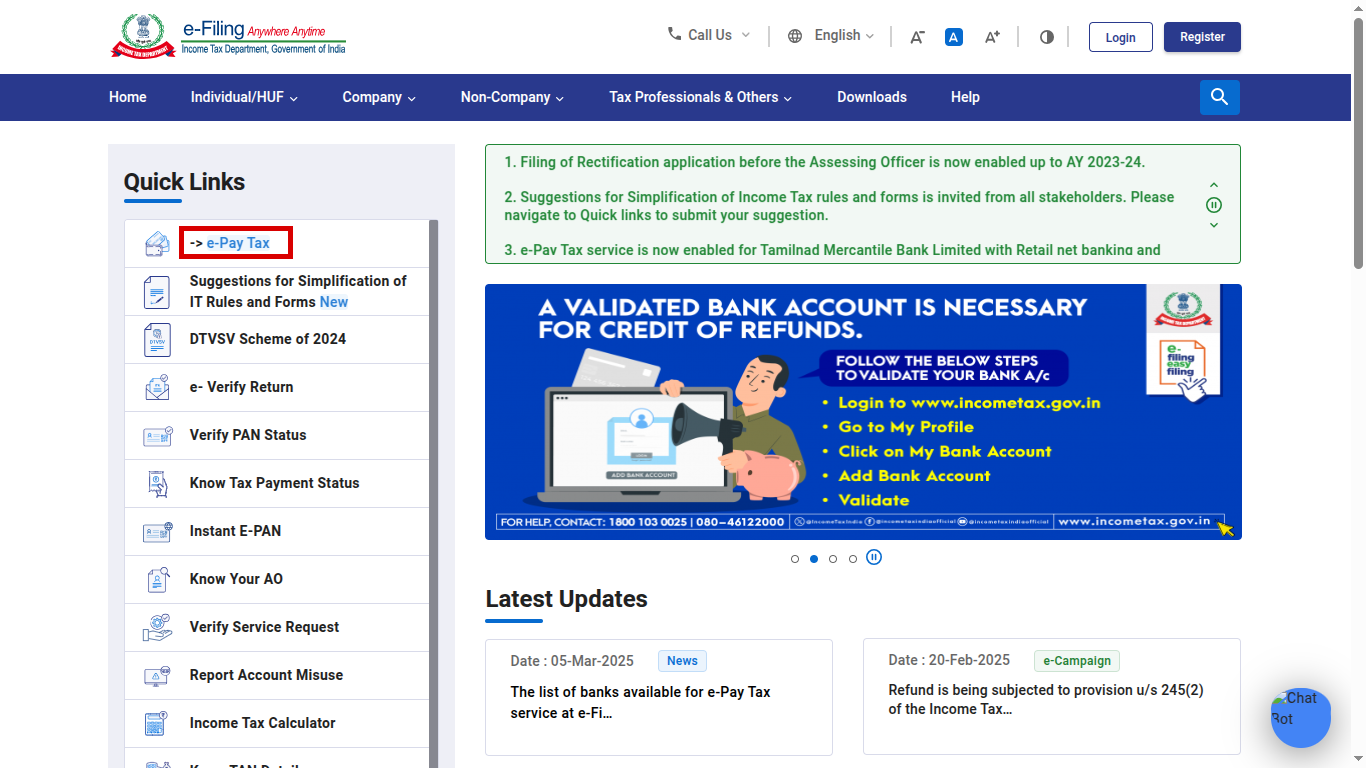
Task: Toggle the high contrast mode icon
Action: [1046, 37]
